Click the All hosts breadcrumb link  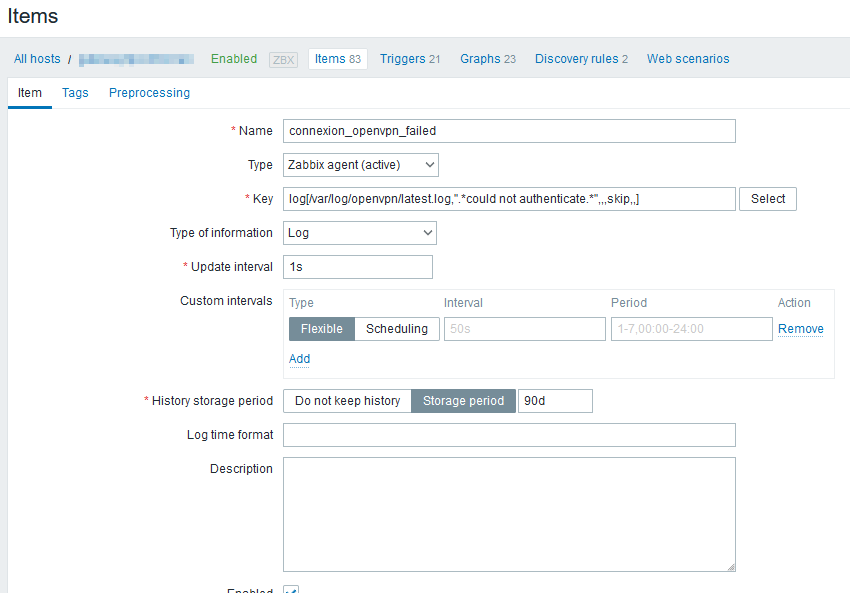pyautogui.click(x=37, y=59)
